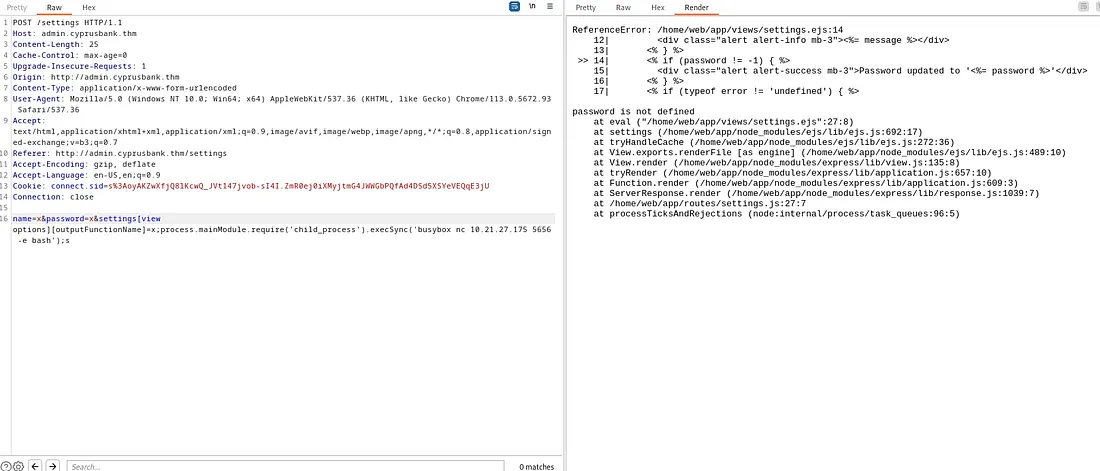Click 'at ServerResponse.render' stack trace line
Image resolution: width=1100 pixels, height=471 pixels.
817,193
